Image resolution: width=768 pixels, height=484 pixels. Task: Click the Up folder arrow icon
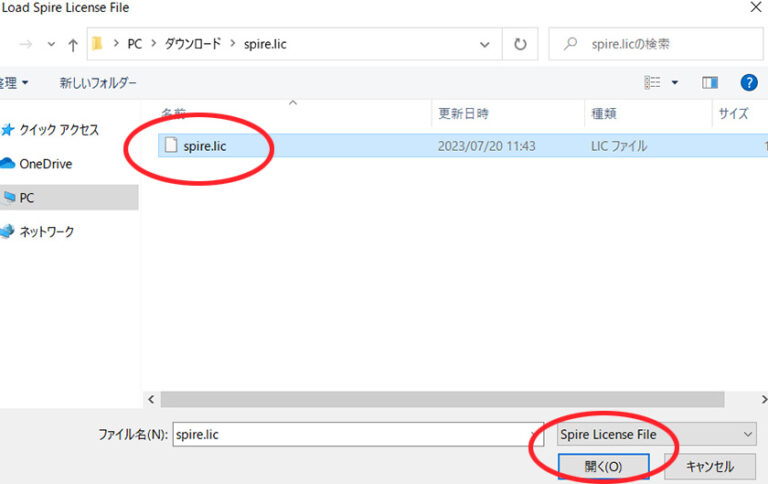click(73, 45)
